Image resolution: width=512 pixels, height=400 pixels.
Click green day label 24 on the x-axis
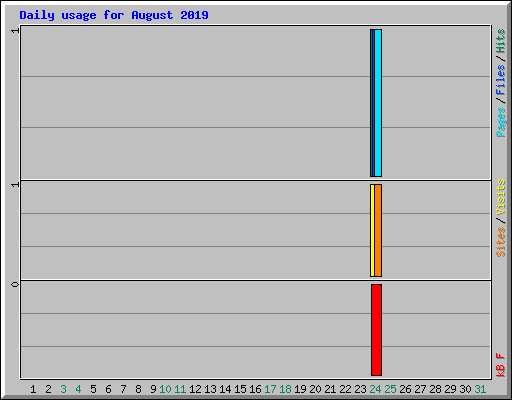click(x=375, y=389)
